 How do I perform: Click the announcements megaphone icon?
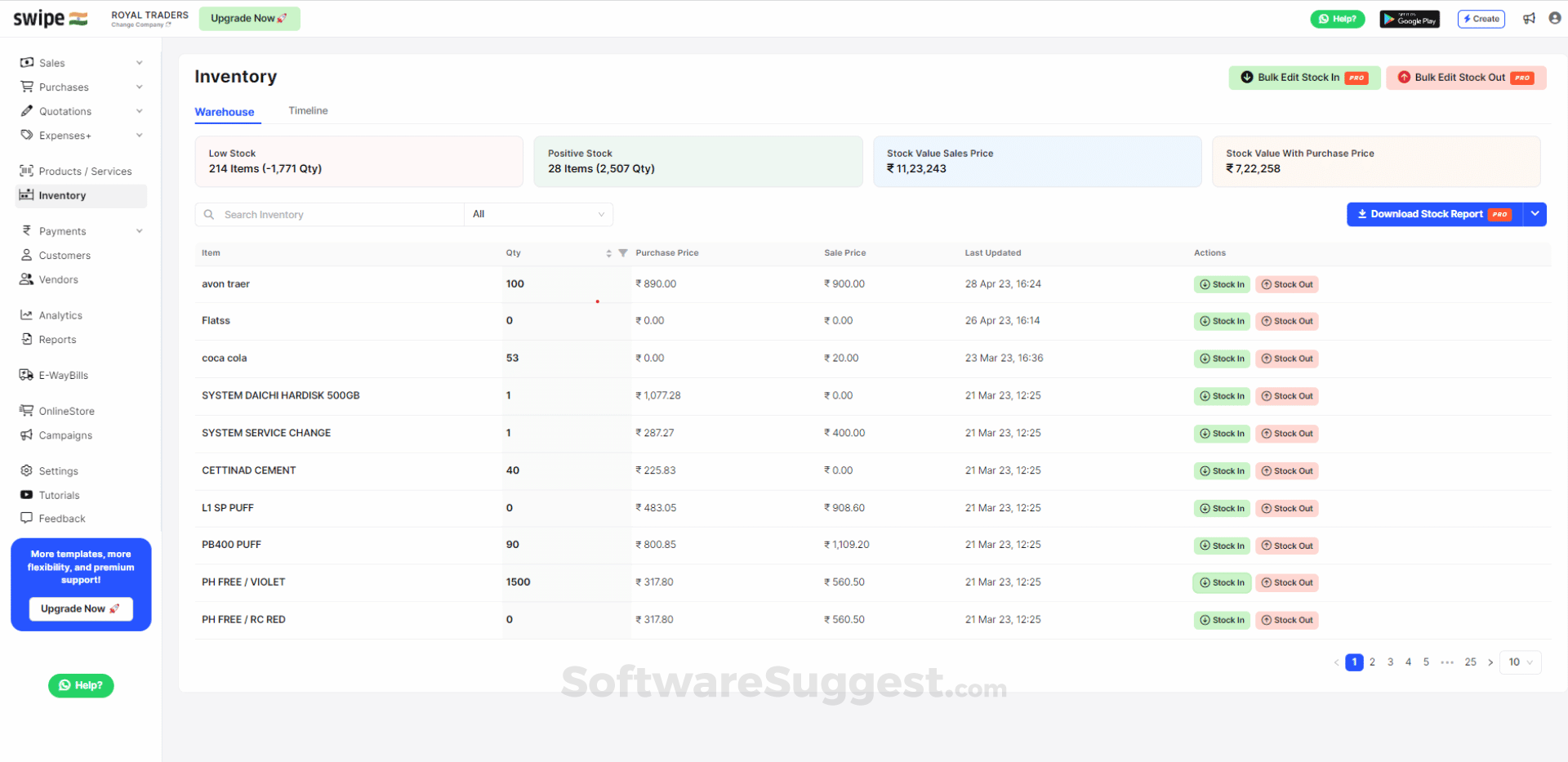click(1529, 18)
